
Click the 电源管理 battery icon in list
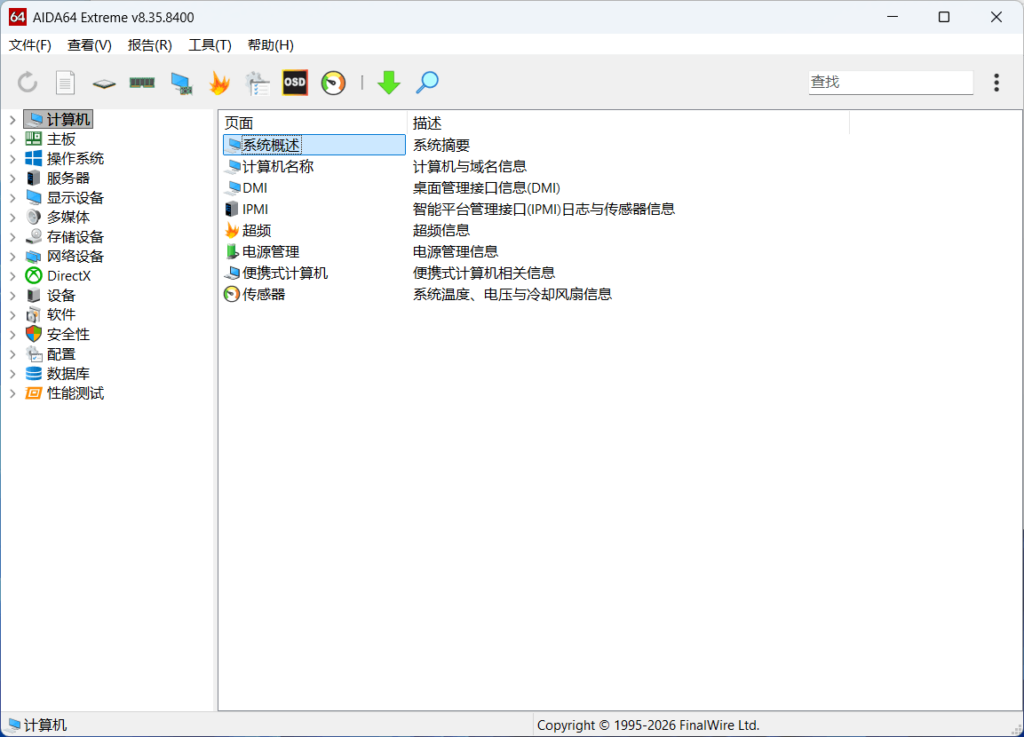click(x=232, y=252)
